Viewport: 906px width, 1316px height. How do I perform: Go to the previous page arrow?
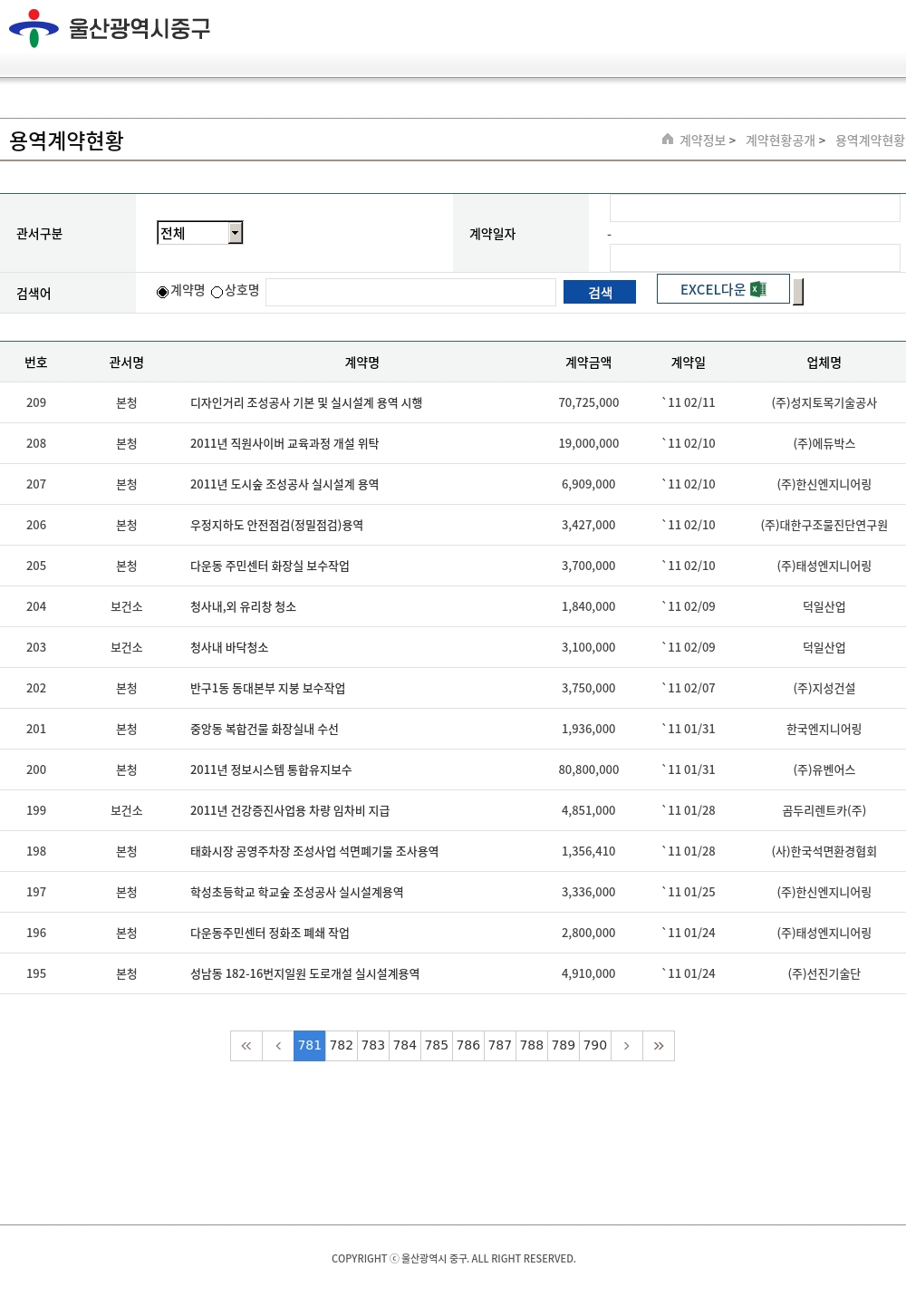pyautogui.click(x=278, y=1046)
